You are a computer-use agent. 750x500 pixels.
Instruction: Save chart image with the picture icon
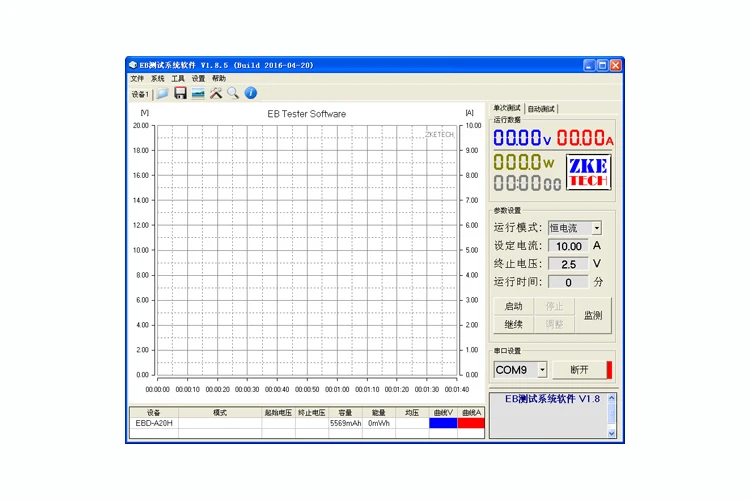pos(198,93)
